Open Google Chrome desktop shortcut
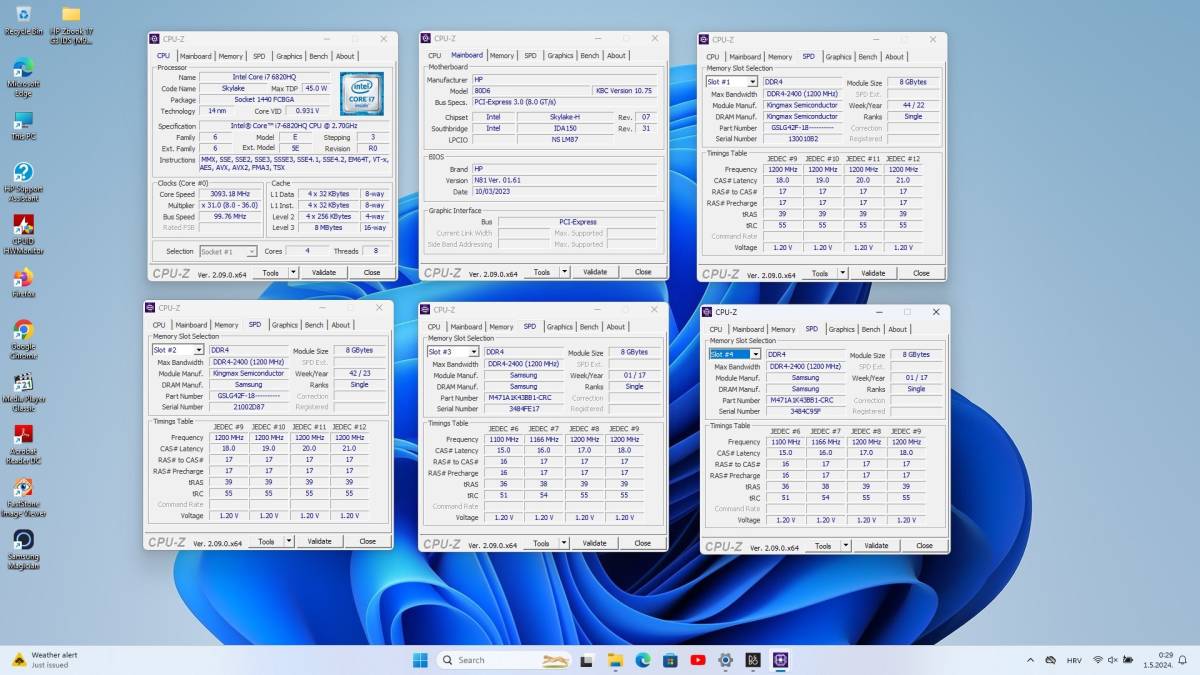Viewport: 1200px width, 675px height. pyautogui.click(x=23, y=340)
